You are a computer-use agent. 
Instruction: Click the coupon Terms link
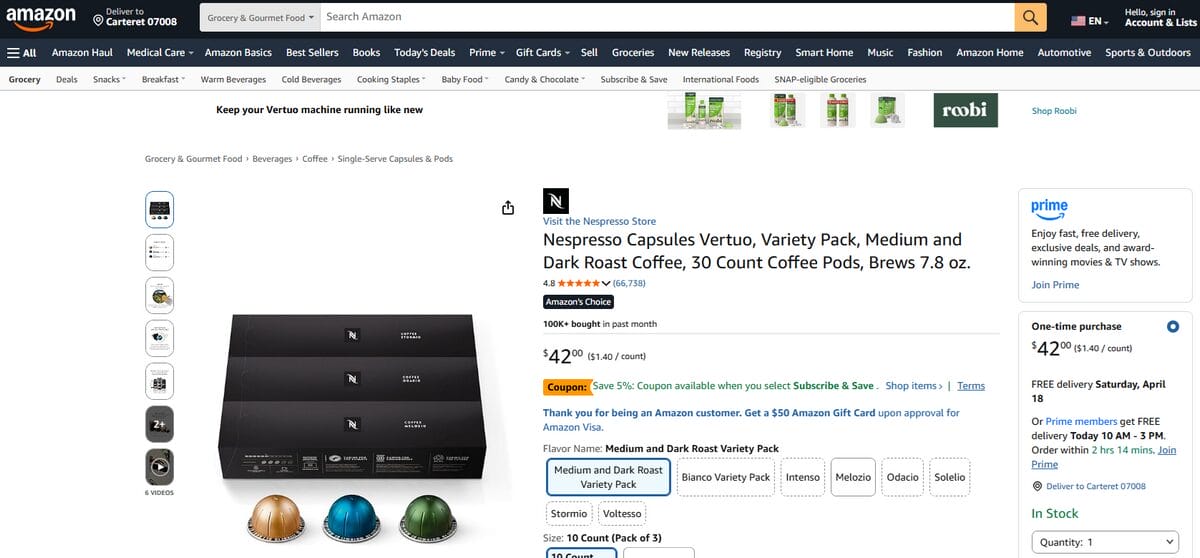tap(971, 385)
